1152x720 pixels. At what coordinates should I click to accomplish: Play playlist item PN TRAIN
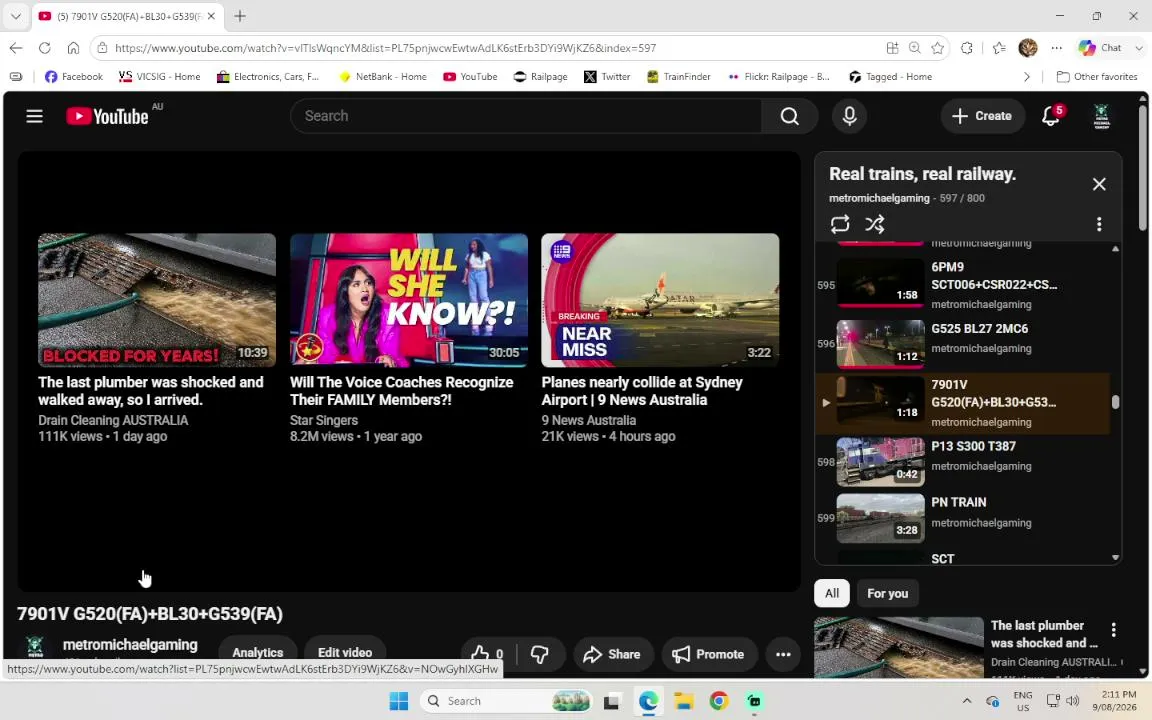962,518
